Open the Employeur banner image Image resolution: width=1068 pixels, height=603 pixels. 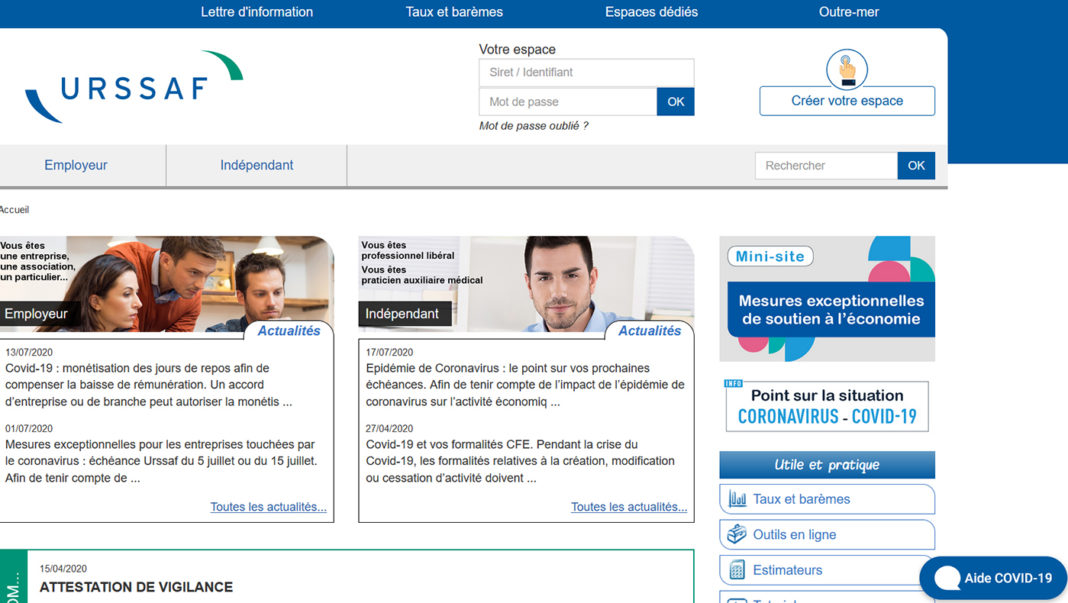tap(167, 284)
